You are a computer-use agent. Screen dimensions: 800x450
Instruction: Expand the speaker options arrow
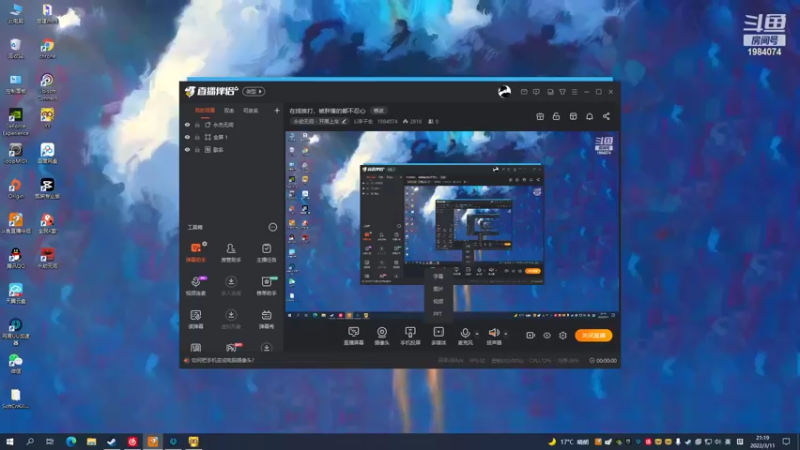click(x=506, y=334)
